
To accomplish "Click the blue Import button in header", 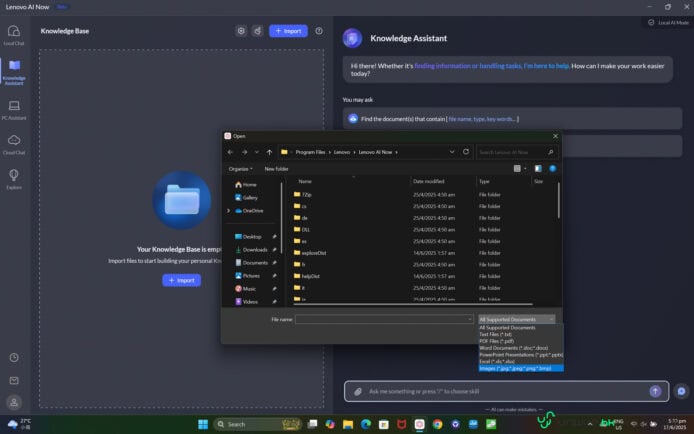I will (x=288, y=31).
